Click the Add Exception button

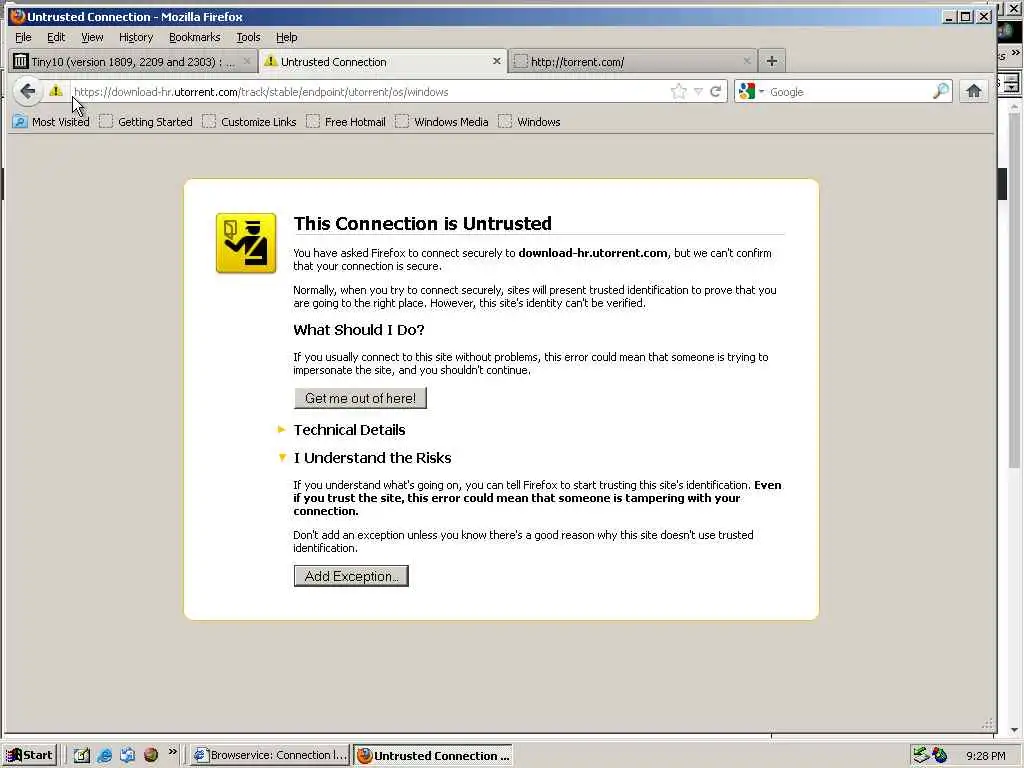point(351,576)
